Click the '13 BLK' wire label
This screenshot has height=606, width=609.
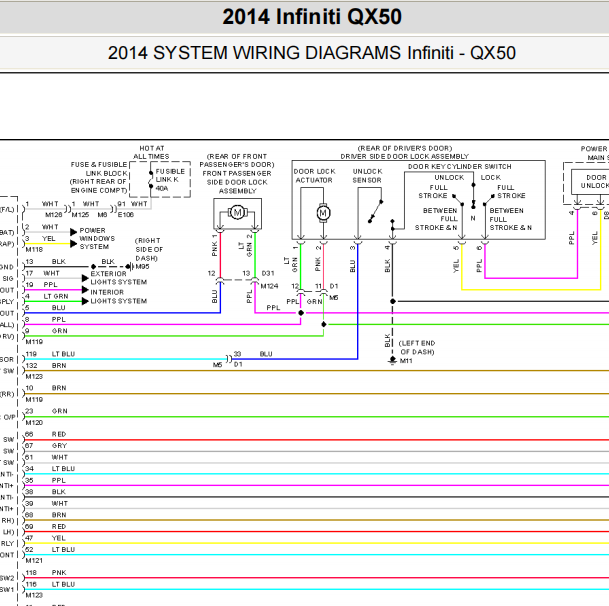pyautogui.click(x=45, y=262)
